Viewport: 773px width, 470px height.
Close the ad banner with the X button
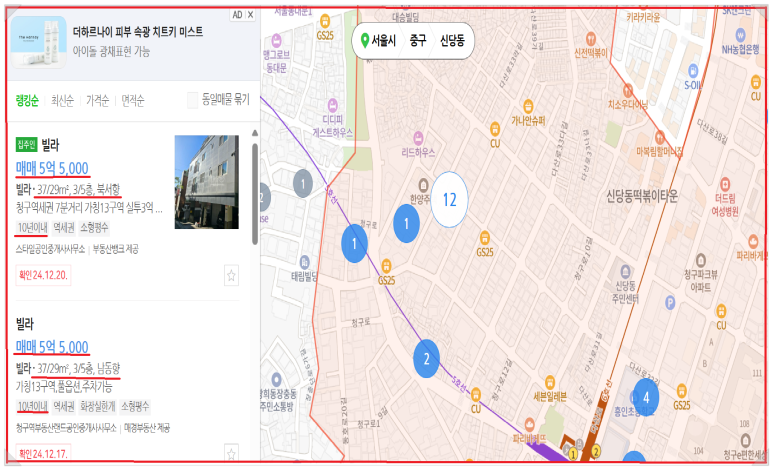250,15
